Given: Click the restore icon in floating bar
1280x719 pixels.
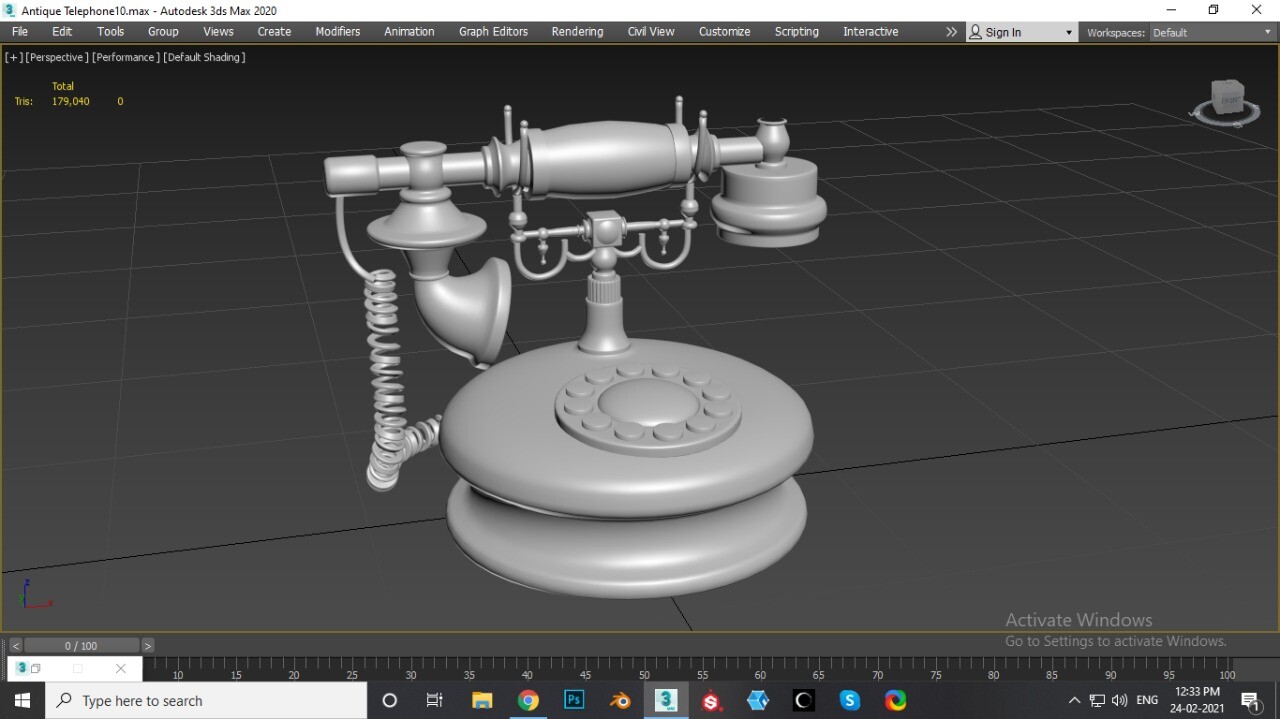Looking at the screenshot, I should 36,669.
